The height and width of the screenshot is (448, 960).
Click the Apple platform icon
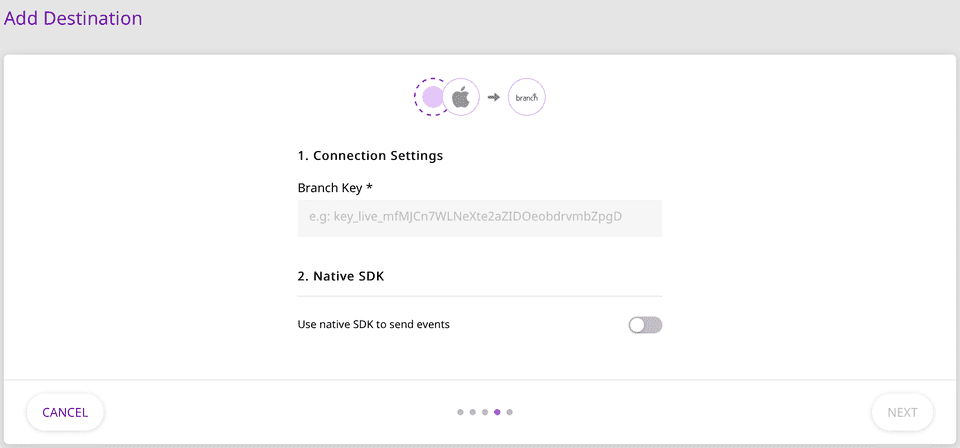point(461,98)
